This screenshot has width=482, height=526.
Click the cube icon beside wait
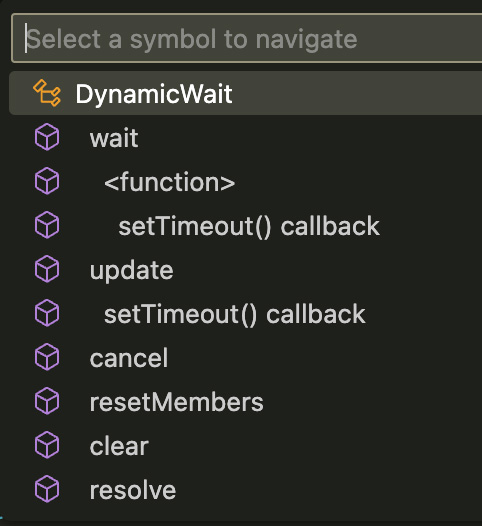[47, 137]
